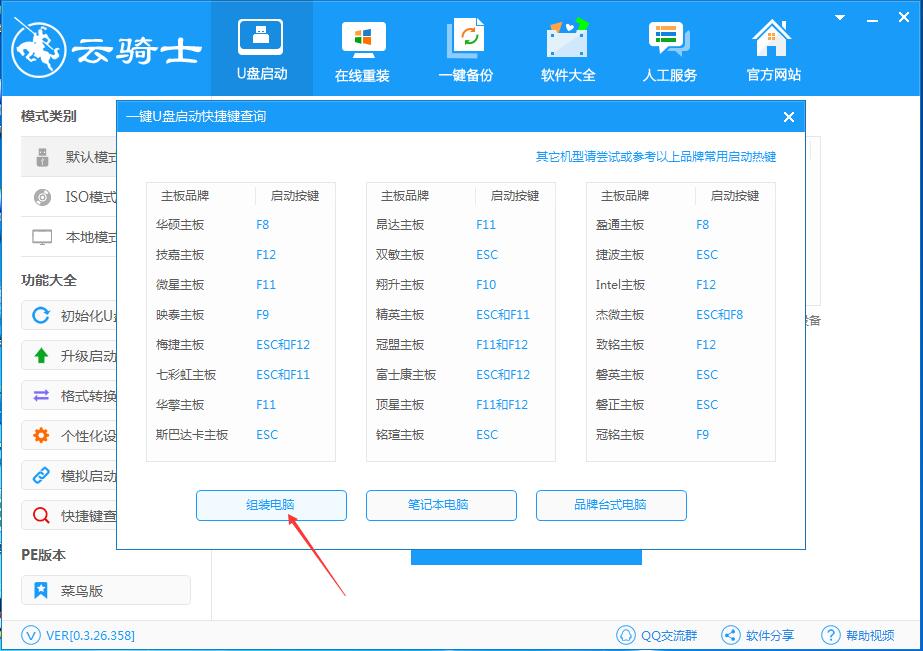Click the 个性化设置 orange gear icon
Viewport: 923px width, 651px height.
[x=41, y=436]
